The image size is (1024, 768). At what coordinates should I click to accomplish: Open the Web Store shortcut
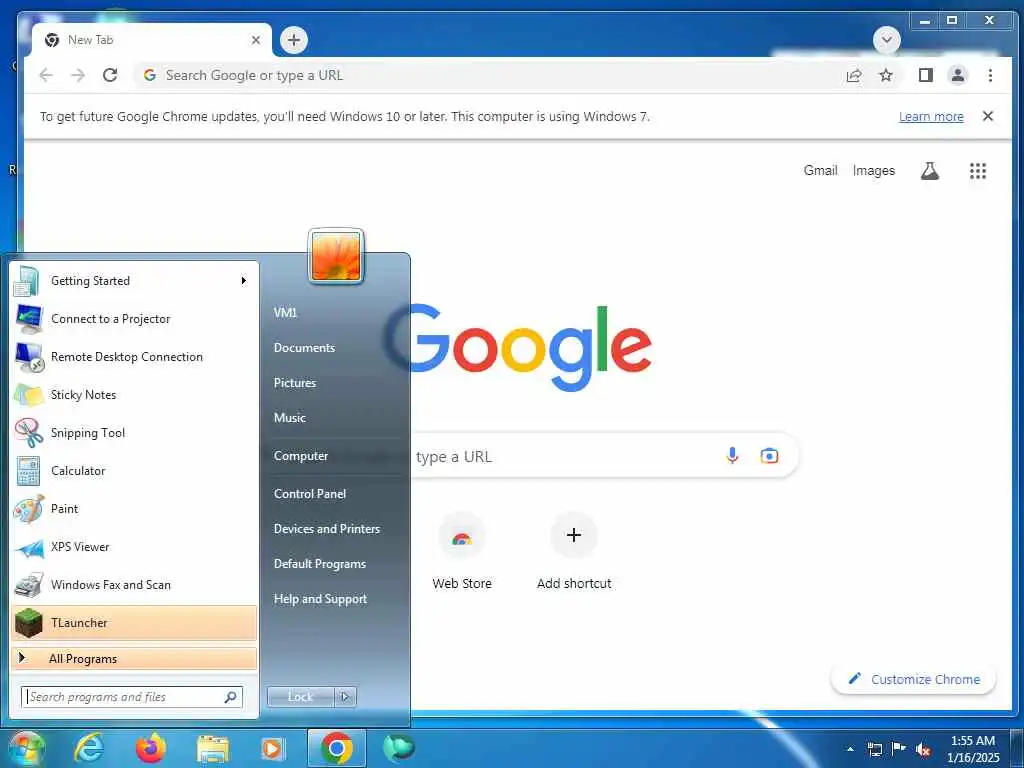(462, 552)
